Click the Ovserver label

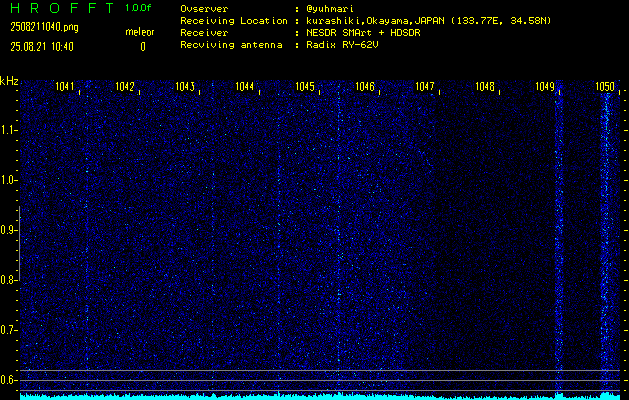[x=204, y=9]
